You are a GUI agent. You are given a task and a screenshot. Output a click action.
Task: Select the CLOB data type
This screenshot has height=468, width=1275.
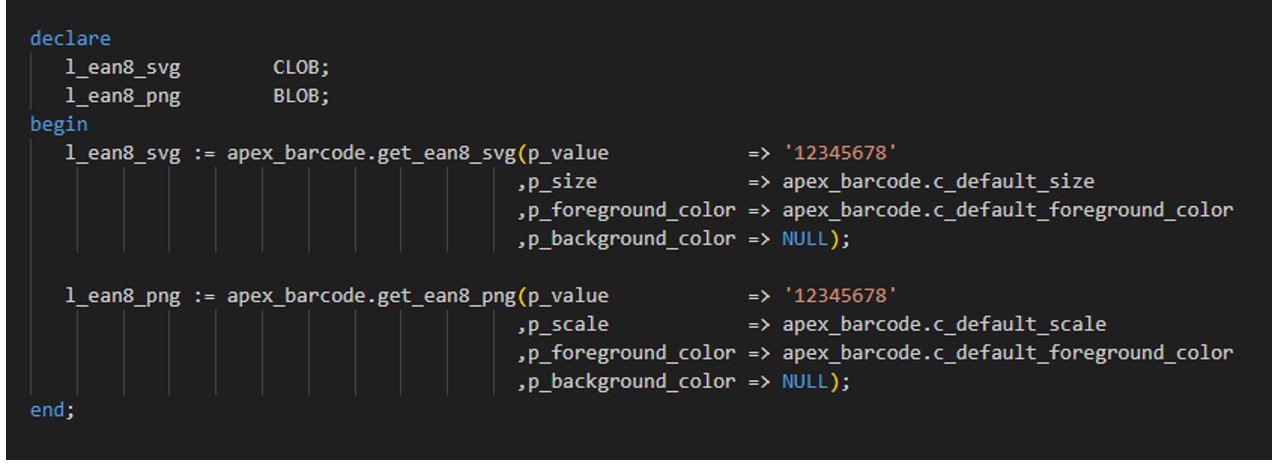tap(296, 68)
